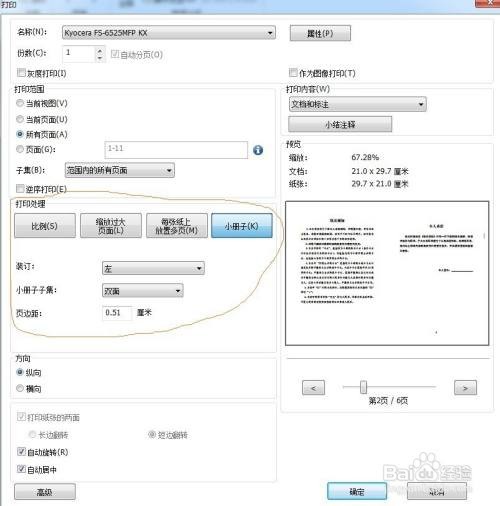
Task: Select the 长边翻转 long-edge flip option
Action: tap(32, 434)
